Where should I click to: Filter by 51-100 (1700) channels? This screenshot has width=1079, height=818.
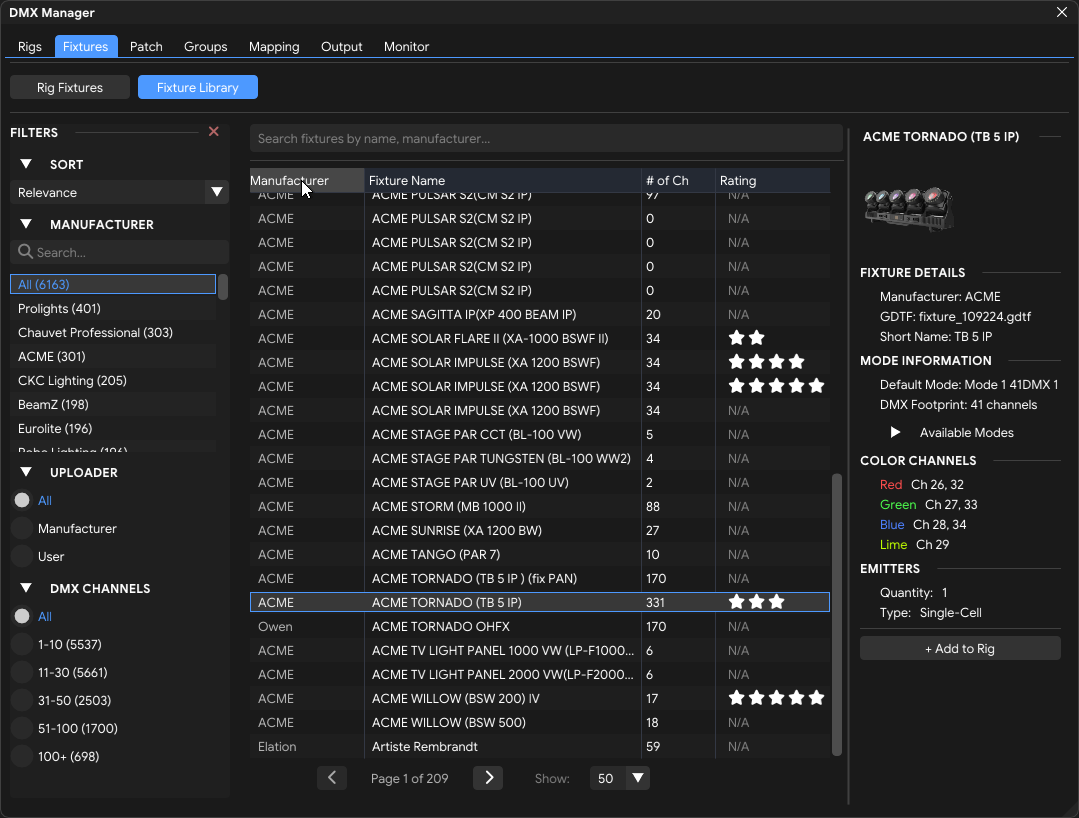click(x=22, y=729)
